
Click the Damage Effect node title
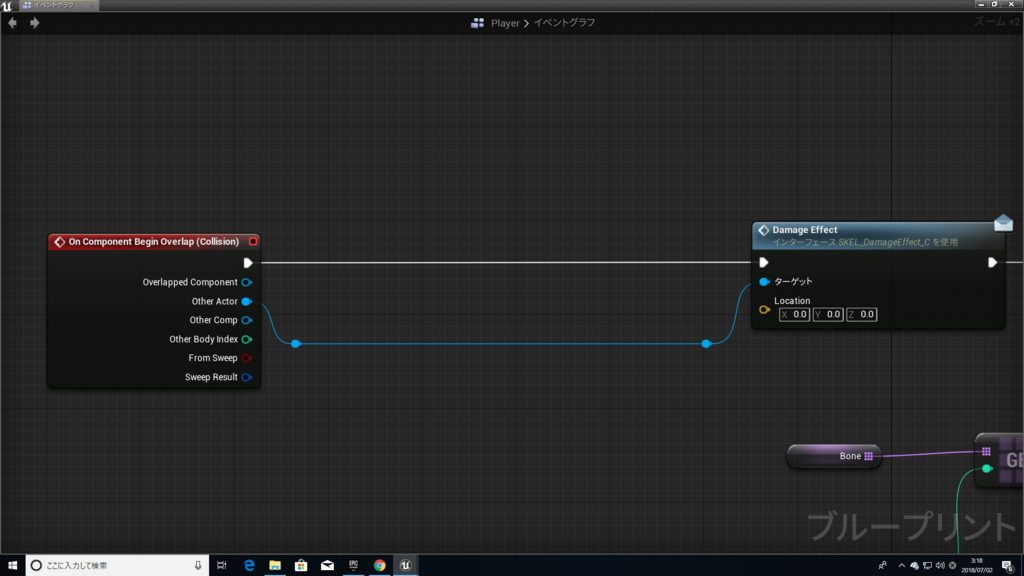[805, 230]
